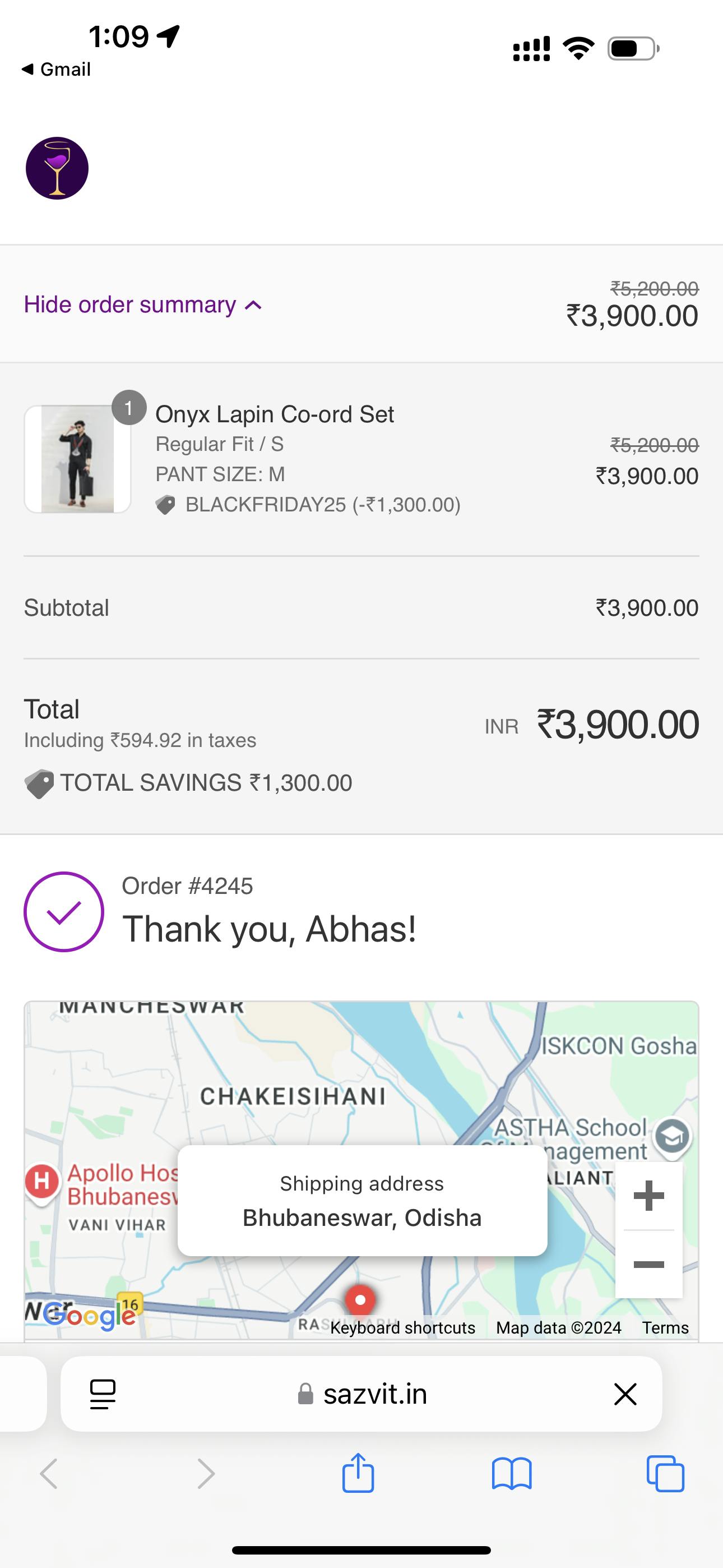Open the Google logo on map
723x1568 pixels.
[x=90, y=1316]
